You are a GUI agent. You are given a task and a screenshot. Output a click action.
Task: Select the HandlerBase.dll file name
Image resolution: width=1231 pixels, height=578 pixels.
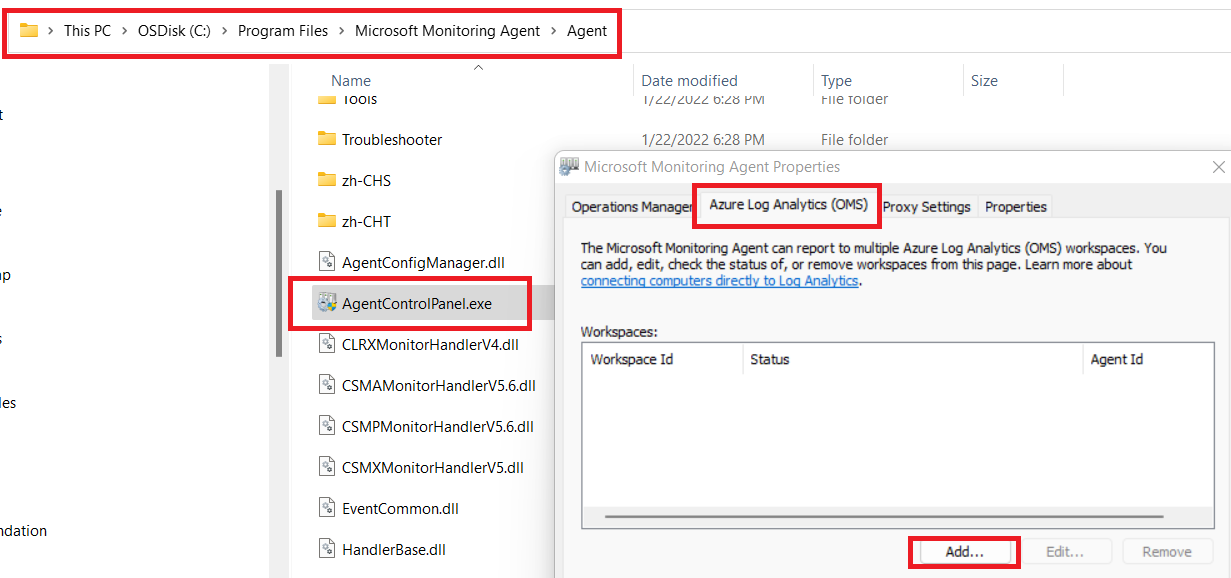point(394,550)
